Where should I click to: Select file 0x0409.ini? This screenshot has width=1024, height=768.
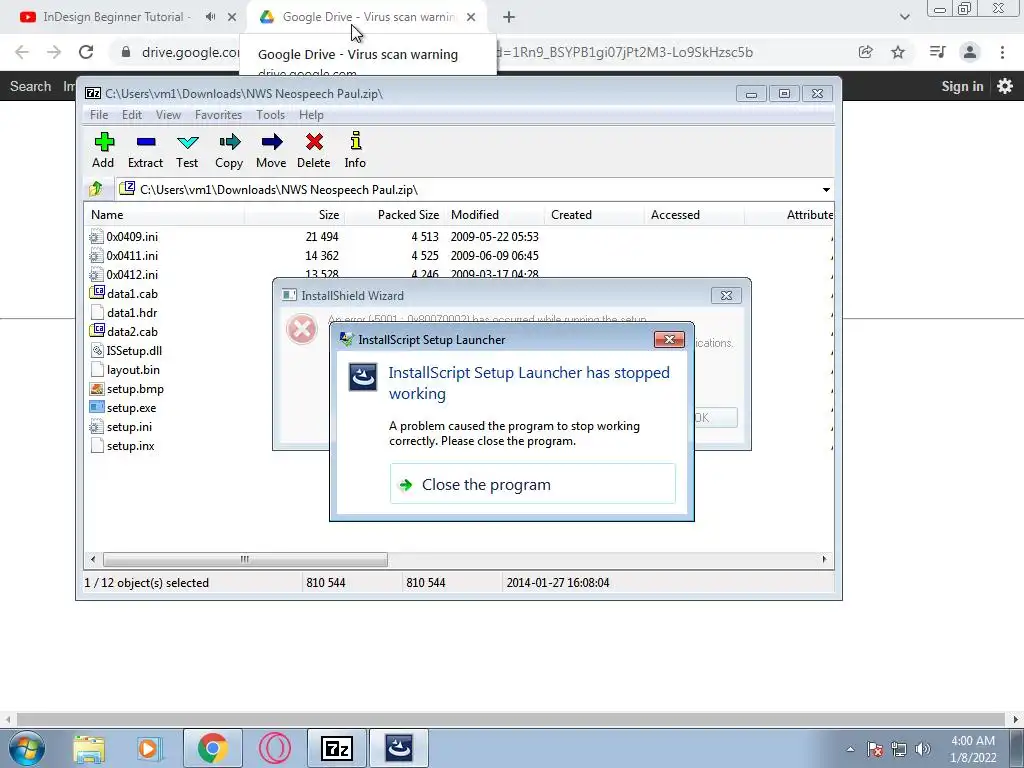[132, 236]
